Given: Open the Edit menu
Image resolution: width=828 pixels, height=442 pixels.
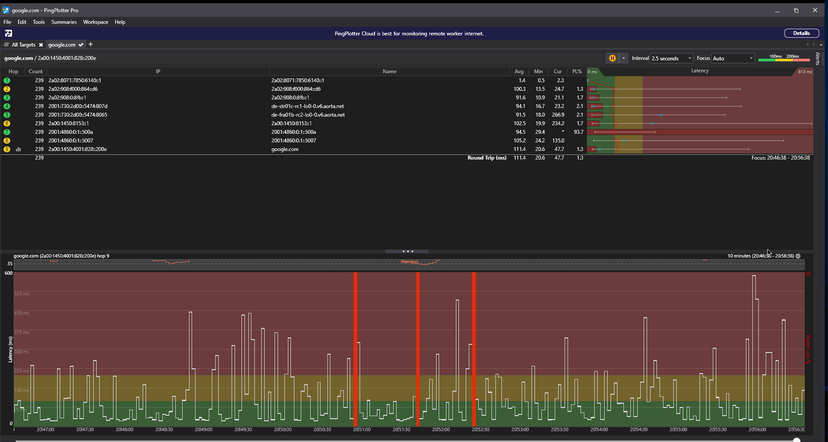Looking at the screenshot, I should pos(22,22).
